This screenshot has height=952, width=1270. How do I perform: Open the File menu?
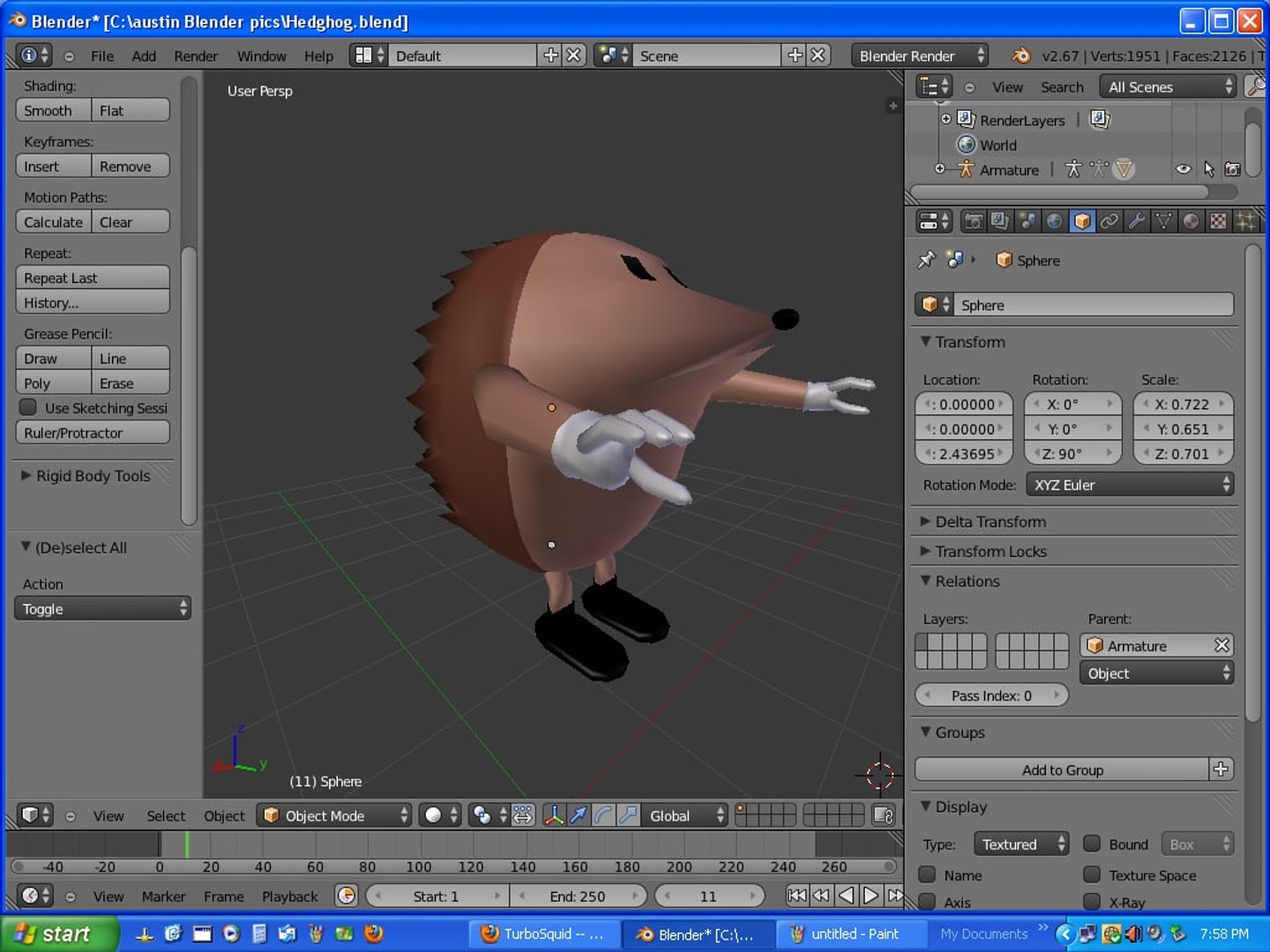tap(102, 56)
